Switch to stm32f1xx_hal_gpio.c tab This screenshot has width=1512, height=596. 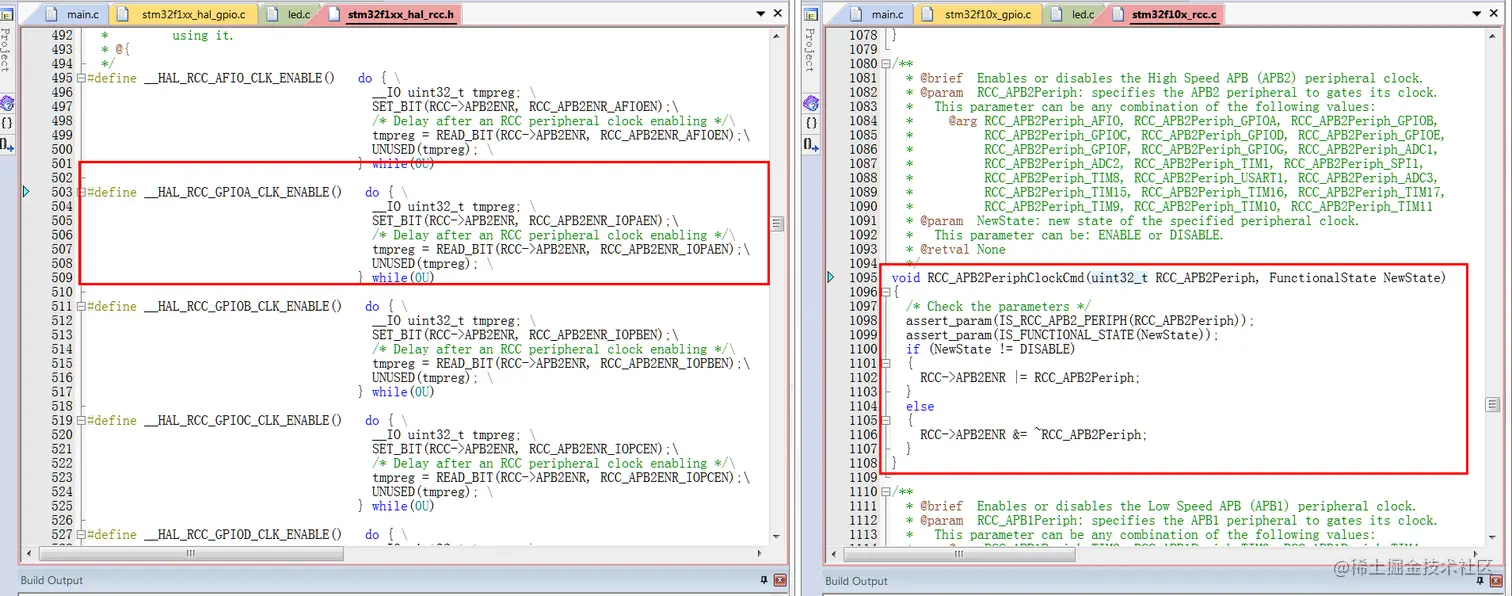pos(185,14)
